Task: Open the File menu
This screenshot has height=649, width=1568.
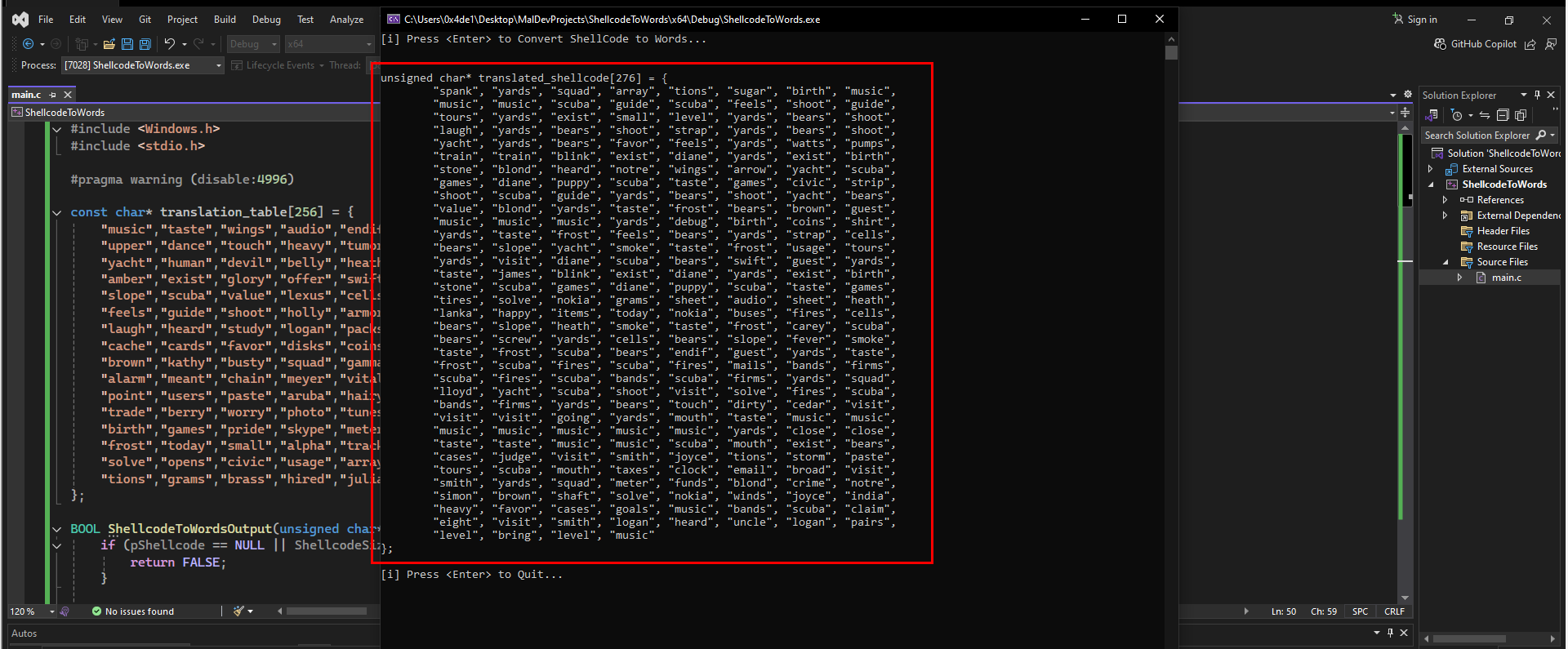Action: [x=46, y=20]
